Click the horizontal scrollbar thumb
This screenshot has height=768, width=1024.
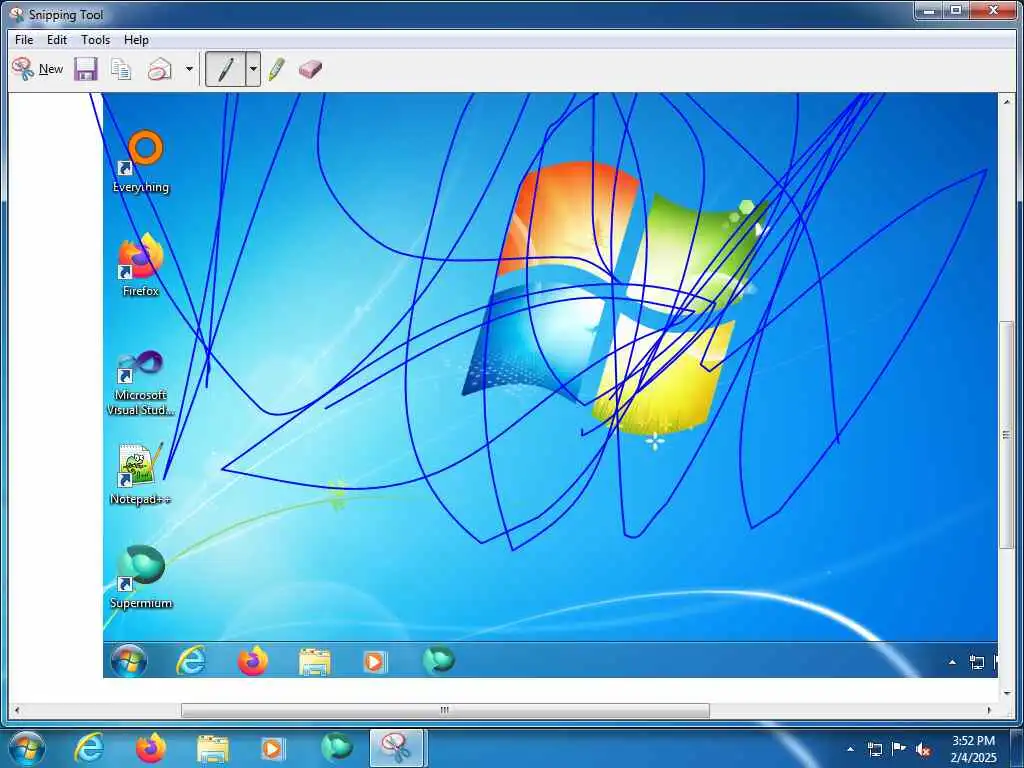tap(445, 710)
